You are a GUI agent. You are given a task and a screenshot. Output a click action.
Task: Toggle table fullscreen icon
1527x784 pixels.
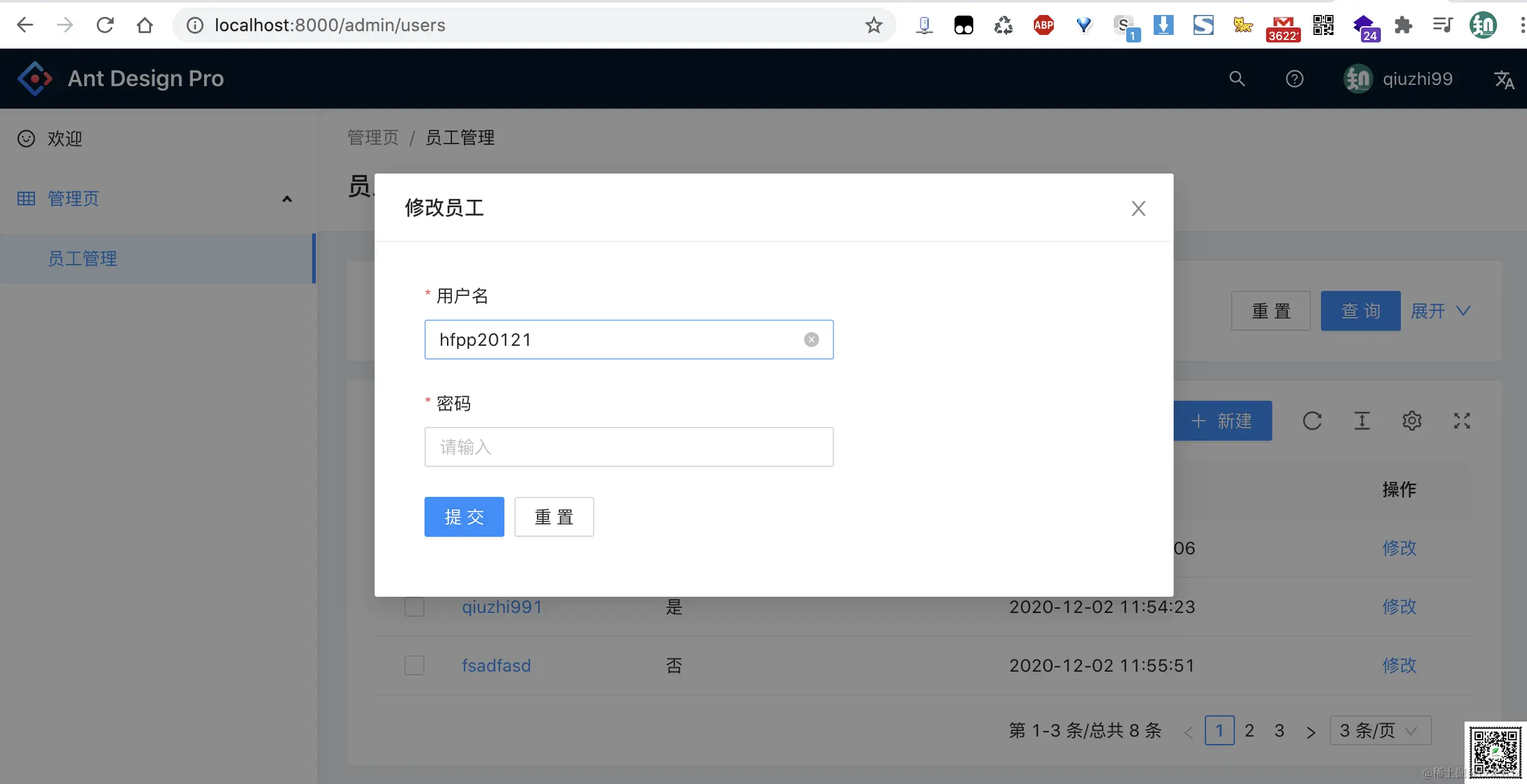(x=1461, y=421)
